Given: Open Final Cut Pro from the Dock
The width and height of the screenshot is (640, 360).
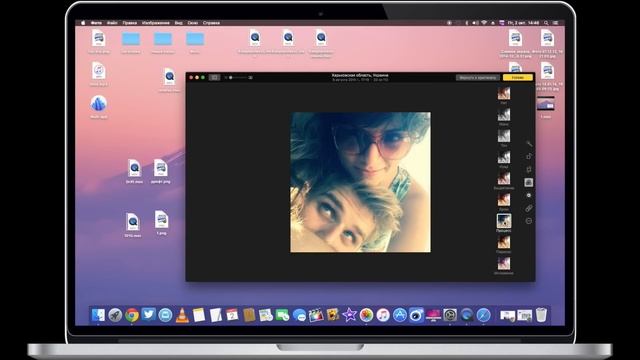Looking at the screenshot, I should tap(316, 315).
